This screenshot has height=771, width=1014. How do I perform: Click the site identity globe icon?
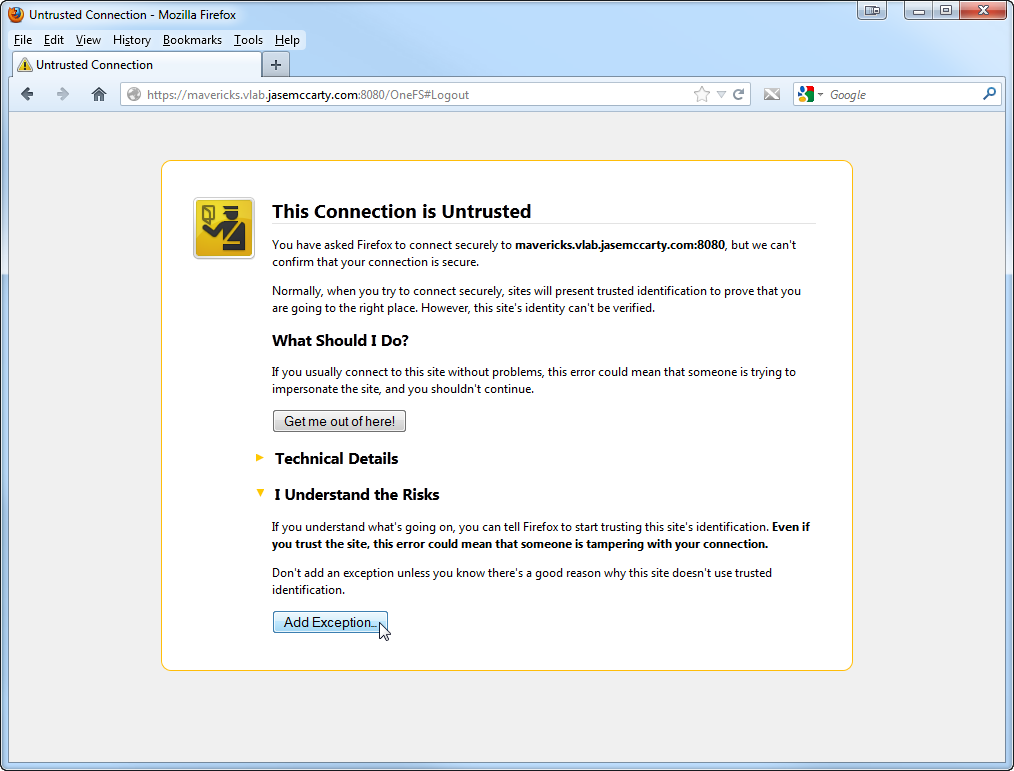(134, 95)
